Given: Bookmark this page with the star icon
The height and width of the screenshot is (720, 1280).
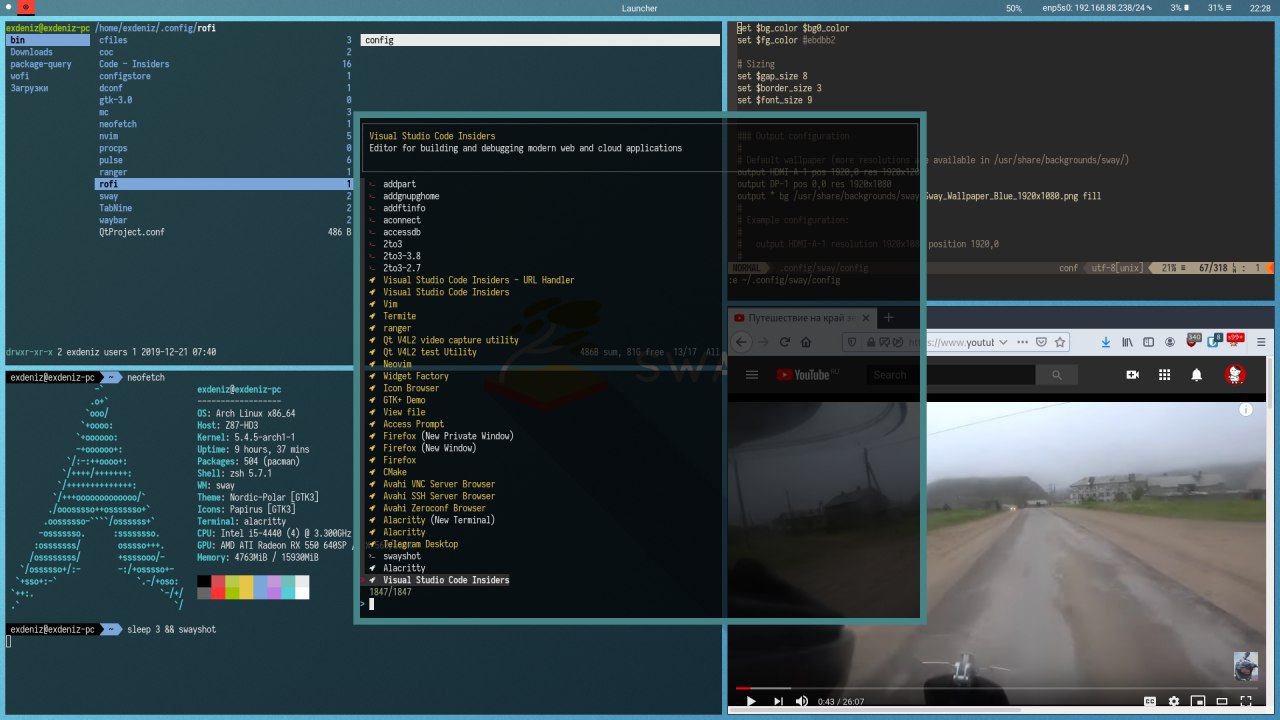Looking at the screenshot, I should coord(1060,342).
